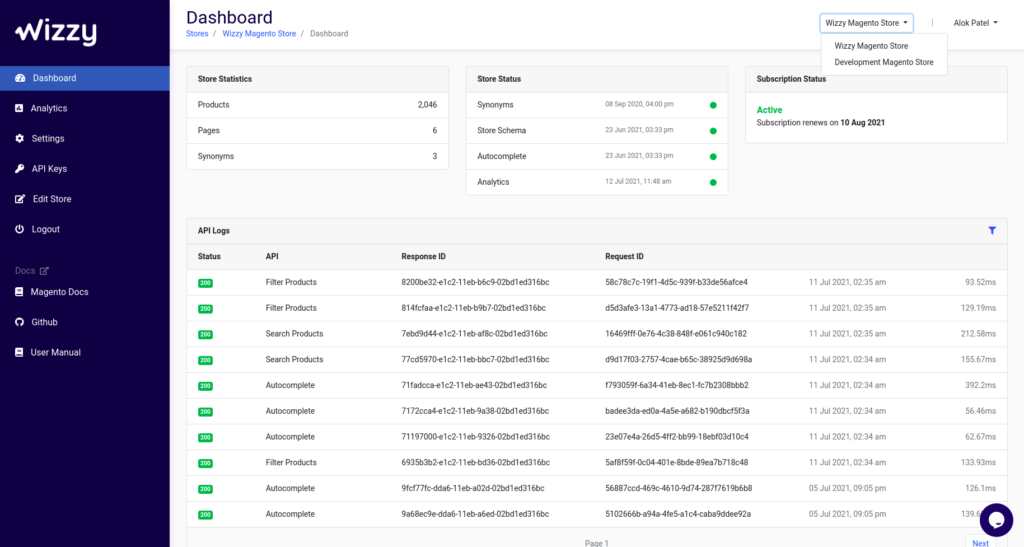The width and height of the screenshot is (1024, 547).
Task: Select Development Magento Store from dropdown list
Action: (x=884, y=62)
